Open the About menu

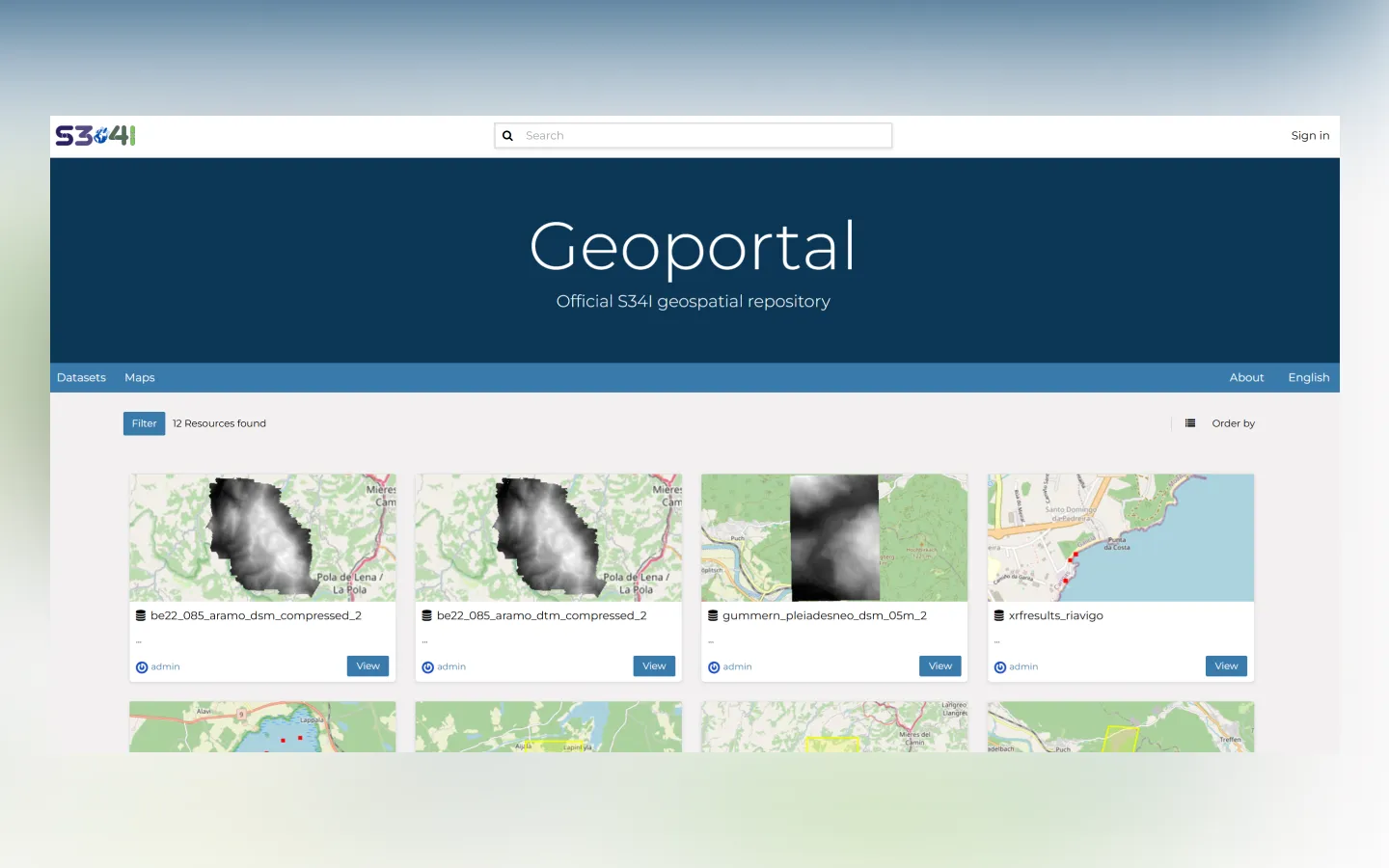pos(1246,377)
